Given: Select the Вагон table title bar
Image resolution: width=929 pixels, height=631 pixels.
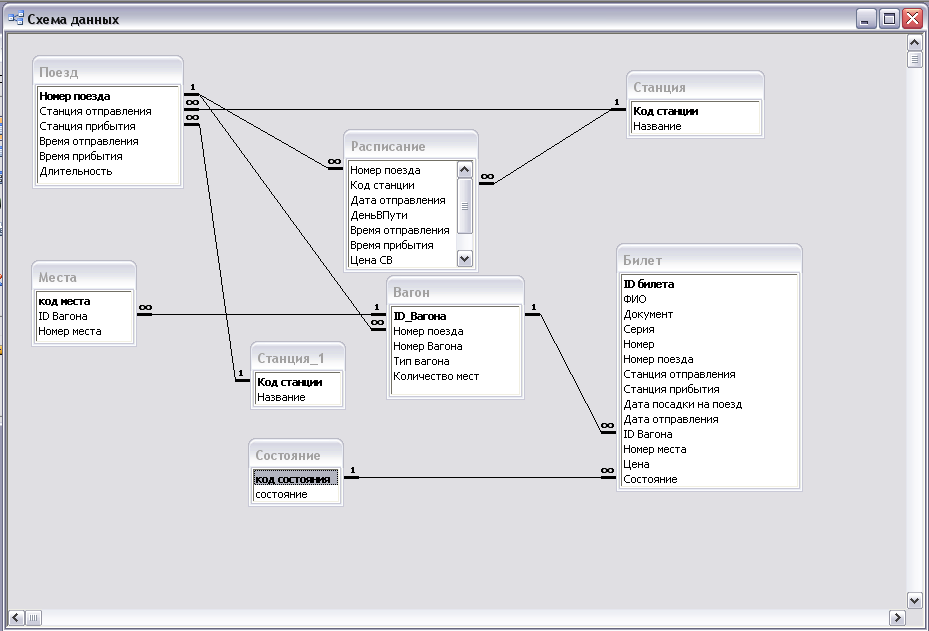Looking at the screenshot, I should (x=455, y=292).
